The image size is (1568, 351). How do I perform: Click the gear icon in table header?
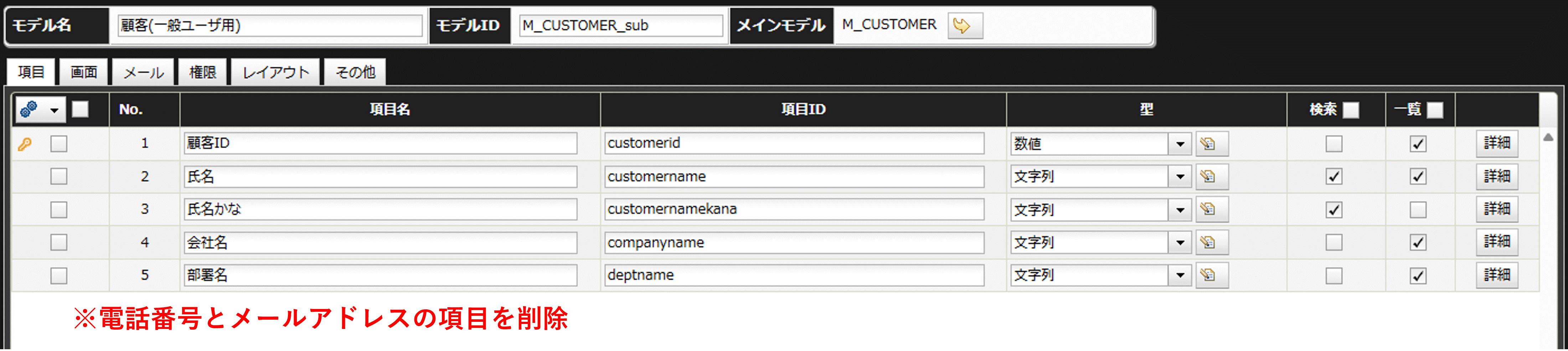[29, 110]
